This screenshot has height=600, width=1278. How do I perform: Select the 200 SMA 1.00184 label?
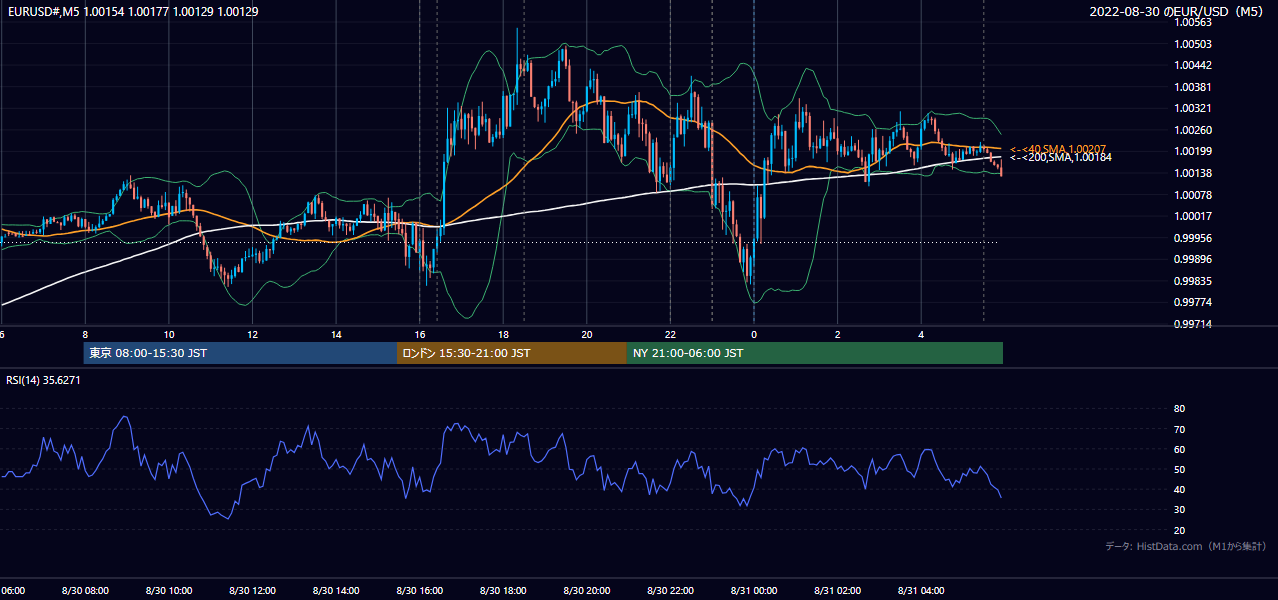pos(1060,158)
